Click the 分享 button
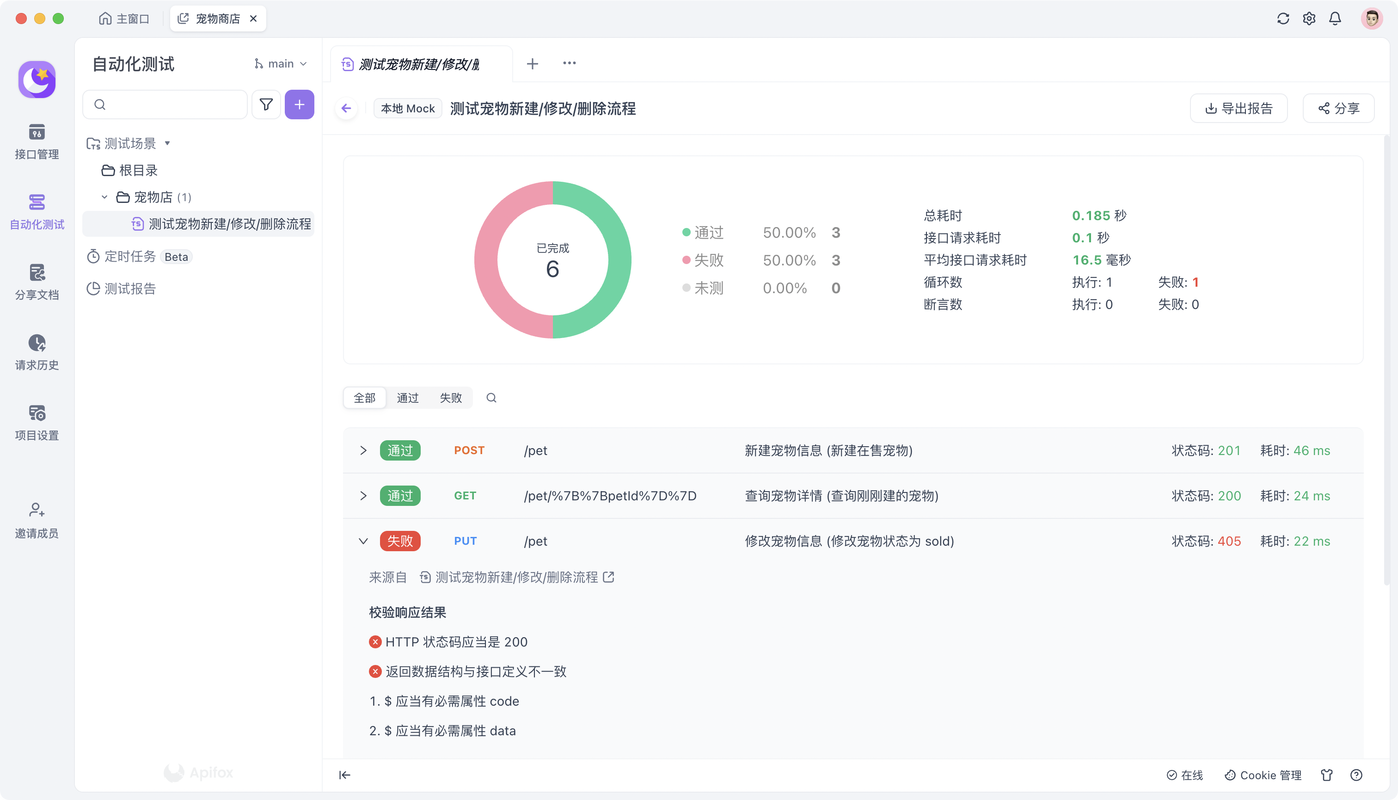 click(x=1339, y=108)
